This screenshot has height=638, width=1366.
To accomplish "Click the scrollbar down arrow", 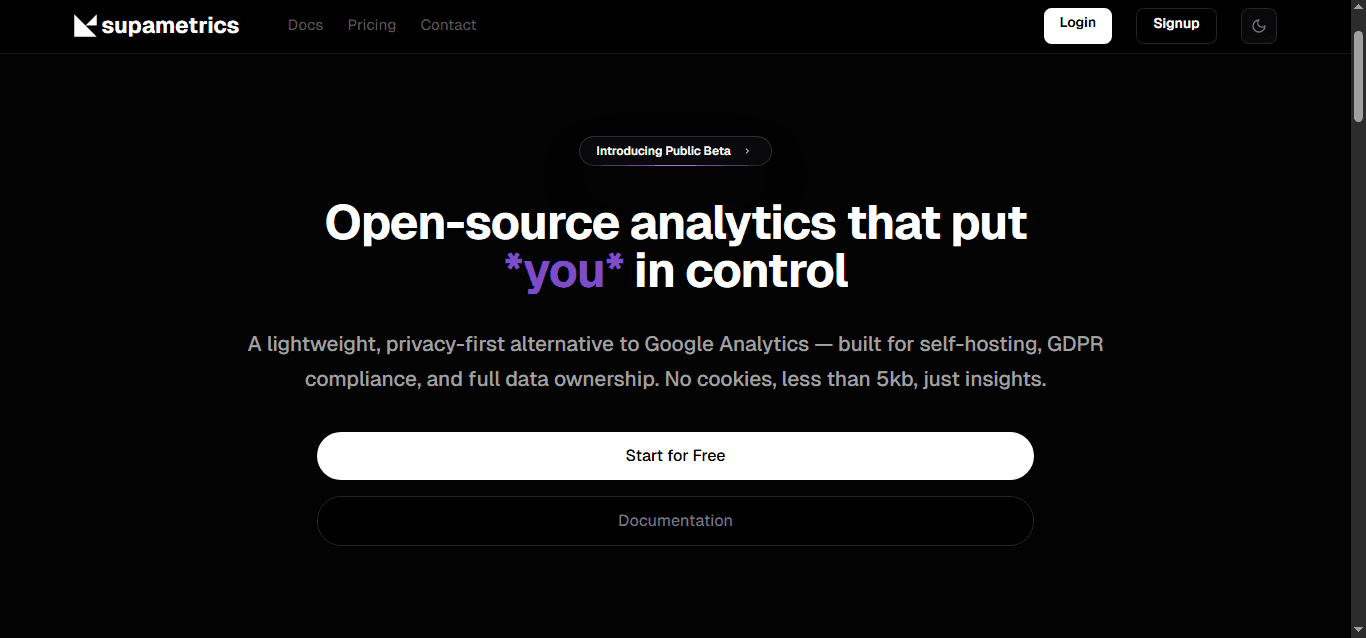I will point(1358,630).
